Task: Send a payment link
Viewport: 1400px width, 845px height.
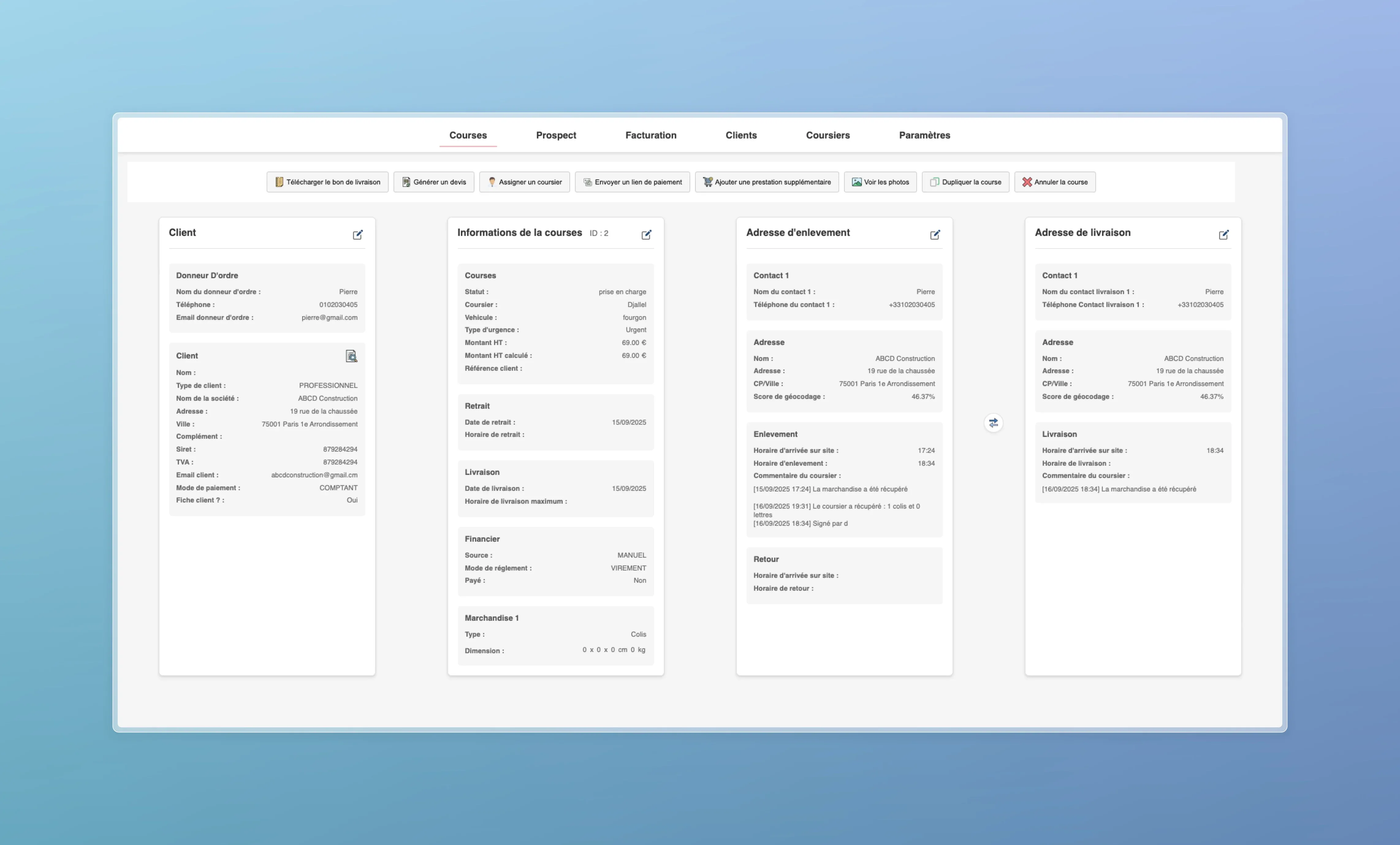Action: click(x=632, y=182)
